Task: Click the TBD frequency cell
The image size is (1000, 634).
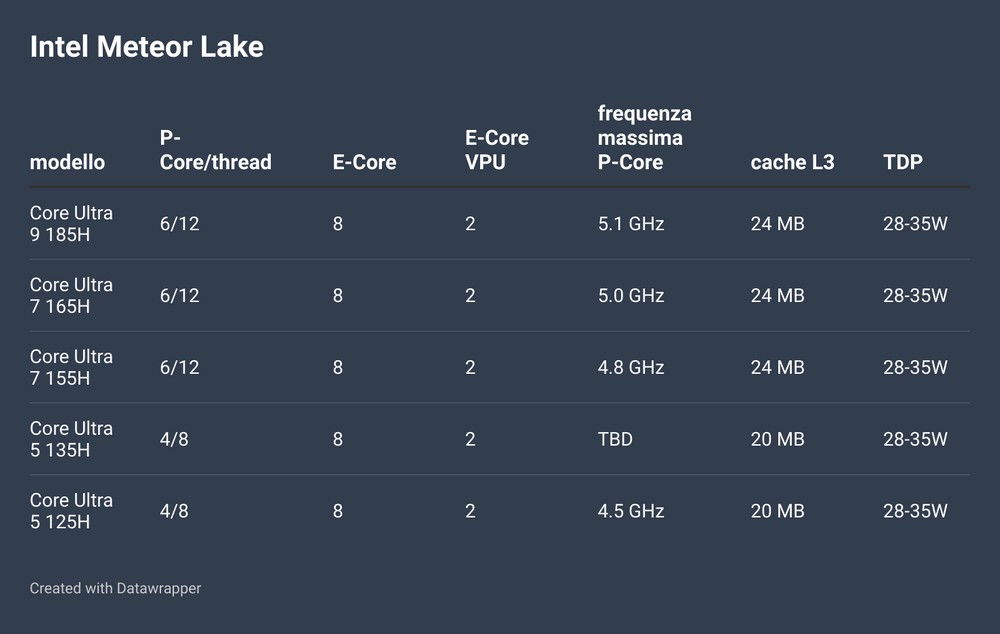Action: [615, 439]
